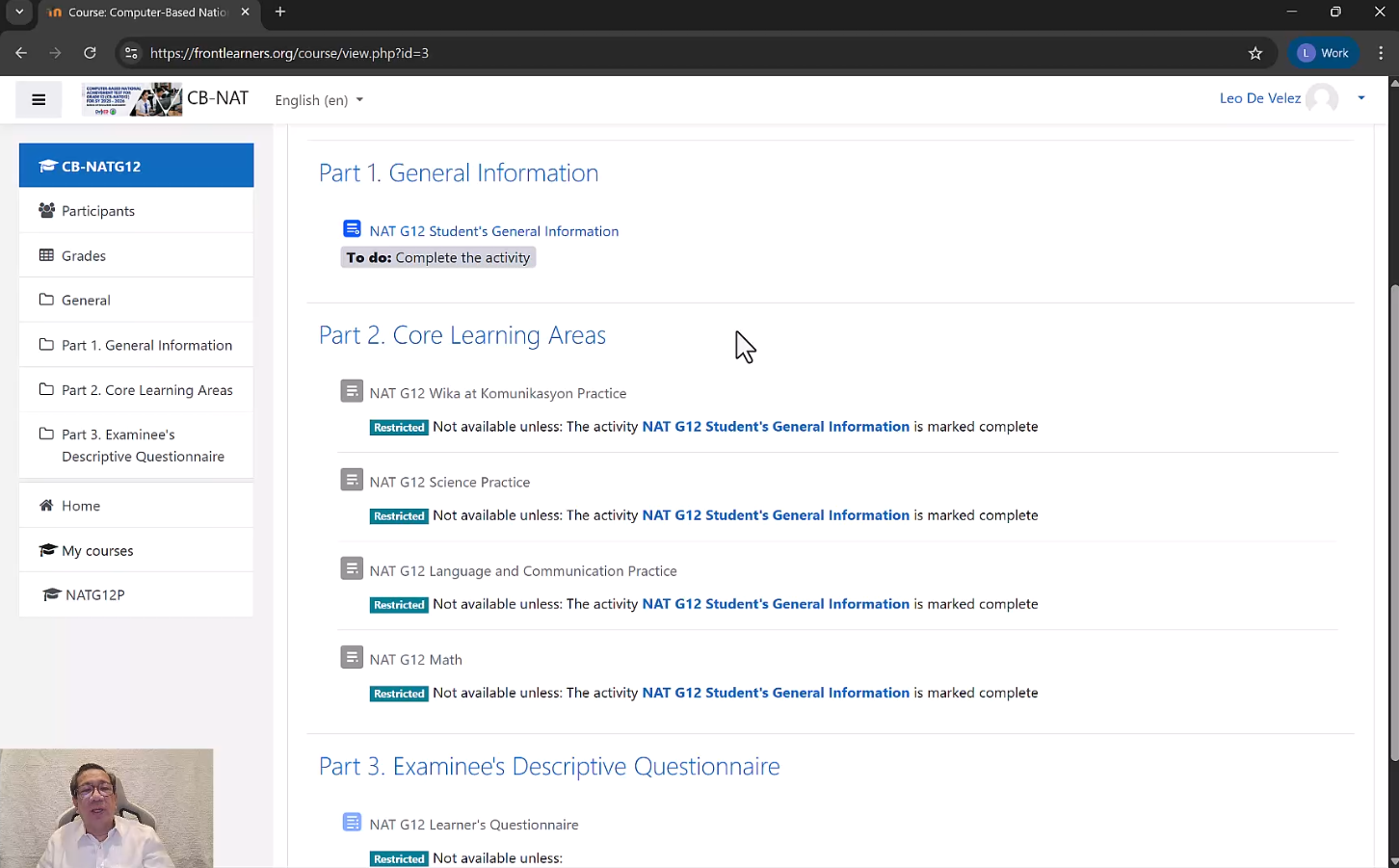Click the webcam video thumbnail
Screen dimensions: 1399x868
click(x=106, y=807)
